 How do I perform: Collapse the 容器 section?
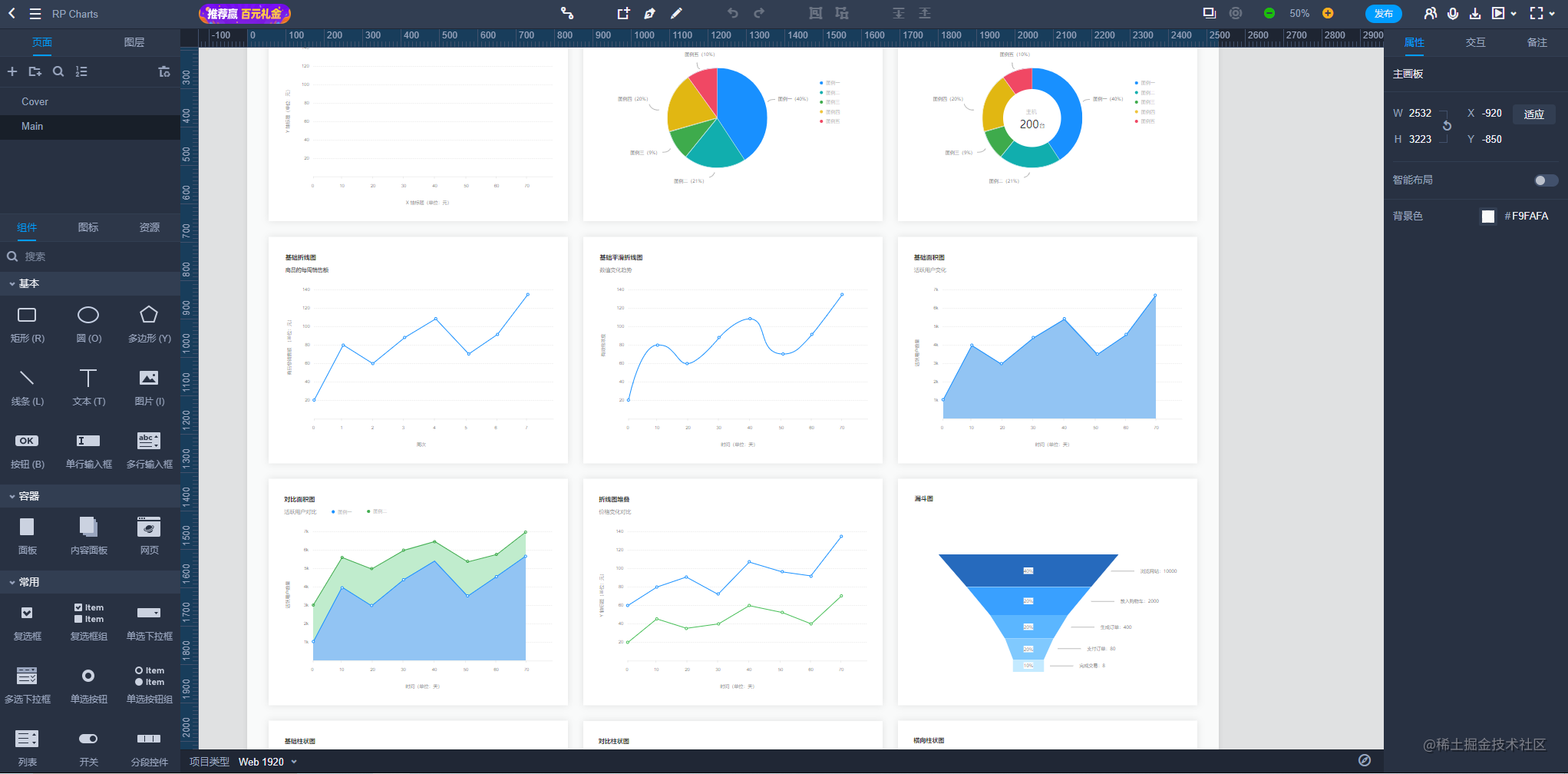(x=90, y=496)
